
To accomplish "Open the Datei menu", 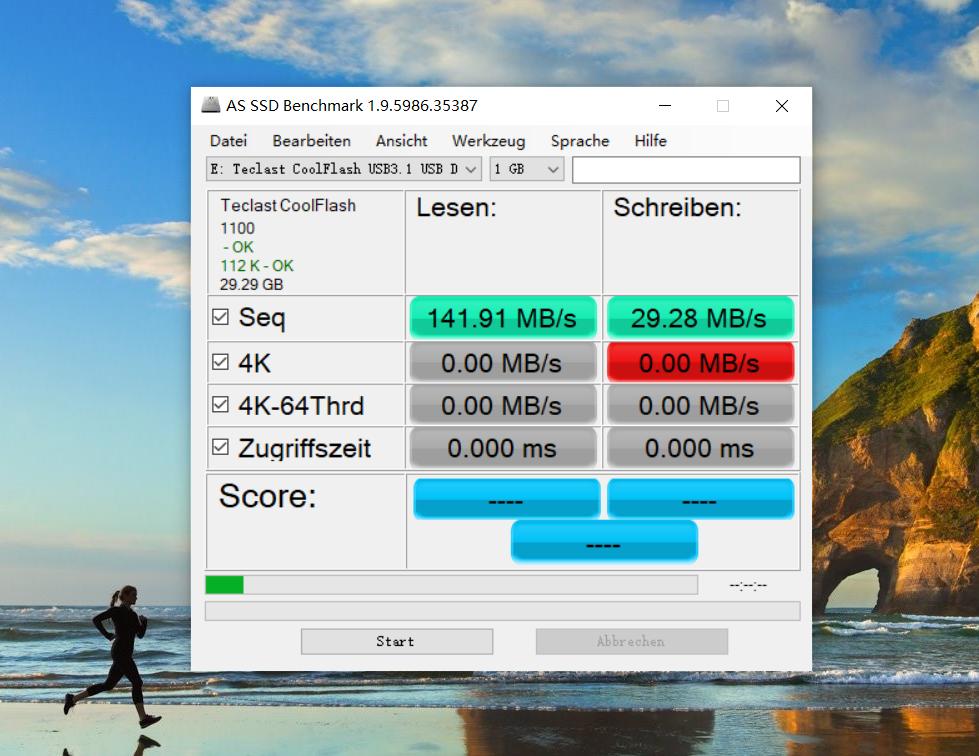I will click(x=228, y=141).
